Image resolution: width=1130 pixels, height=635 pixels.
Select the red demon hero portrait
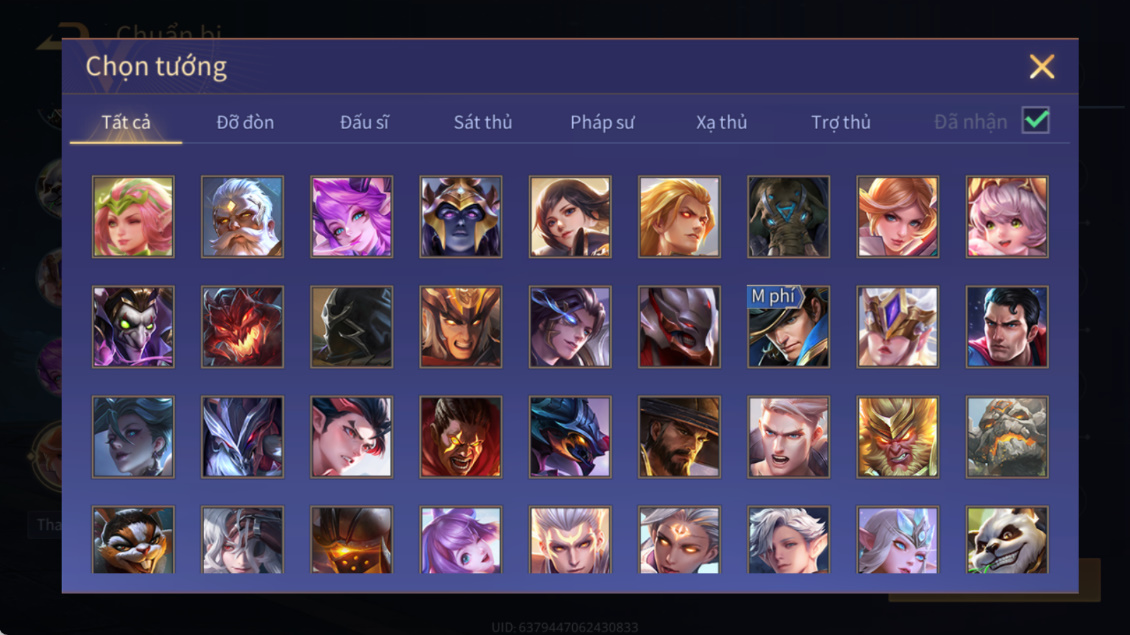coord(242,327)
